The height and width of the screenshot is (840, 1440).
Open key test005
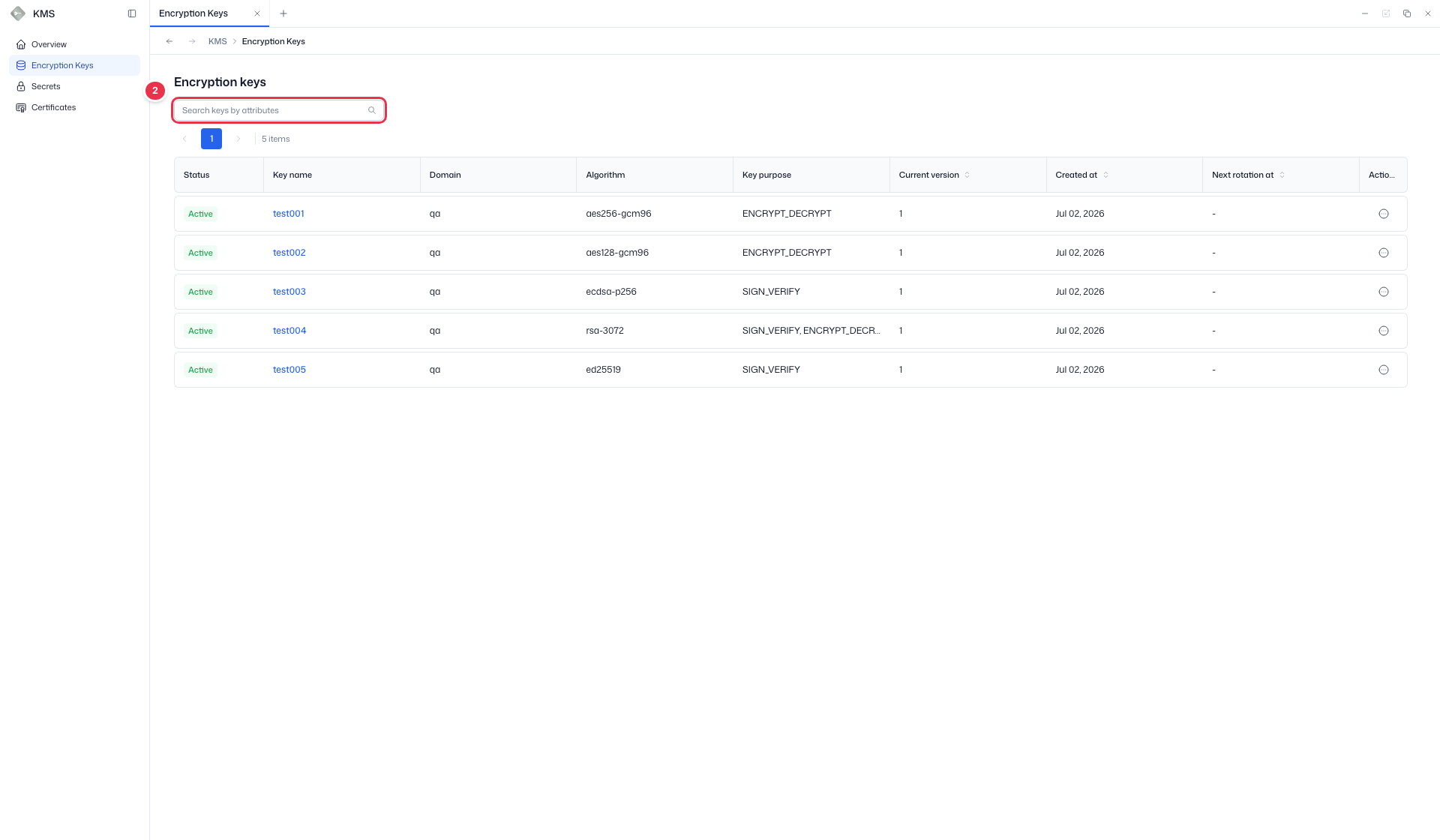[289, 370]
